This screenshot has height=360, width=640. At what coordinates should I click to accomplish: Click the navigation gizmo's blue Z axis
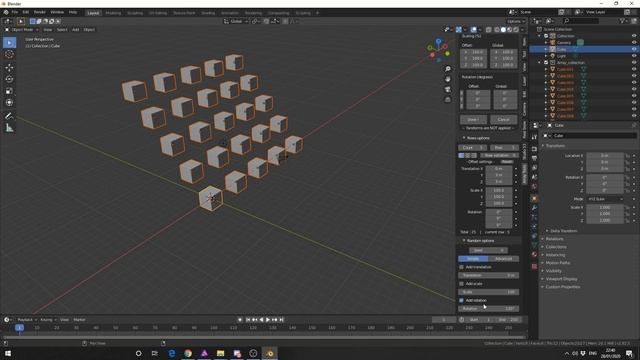coord(438,41)
